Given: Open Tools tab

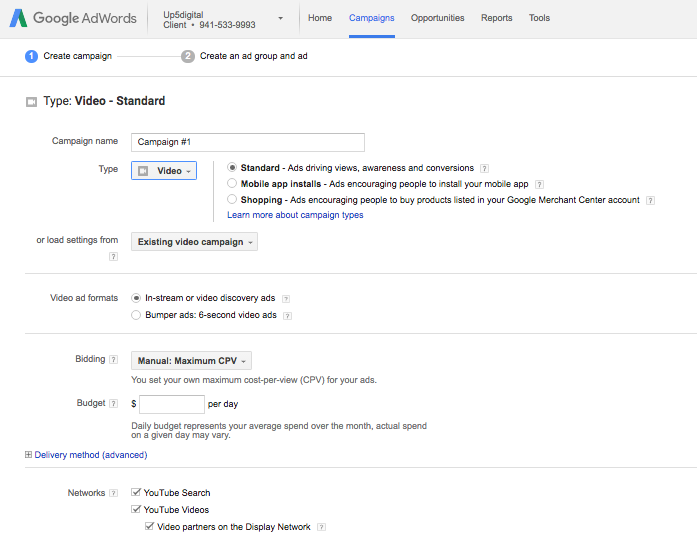Looking at the screenshot, I should (x=539, y=18).
